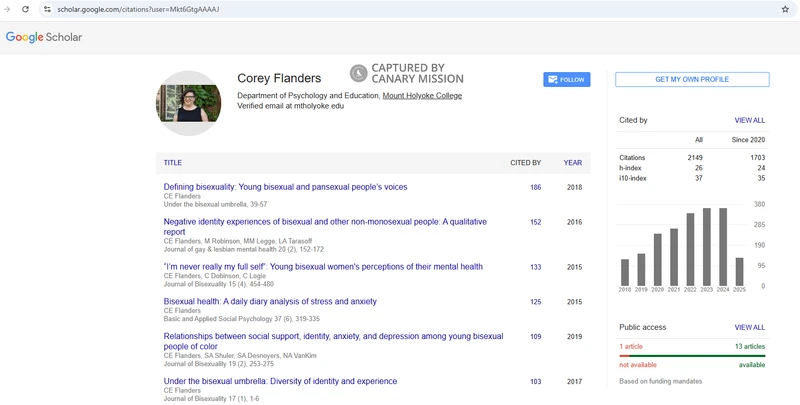Screen dimensions: 800x405
Task: Open 'Relationships between social support, identity' article
Action: point(333,341)
